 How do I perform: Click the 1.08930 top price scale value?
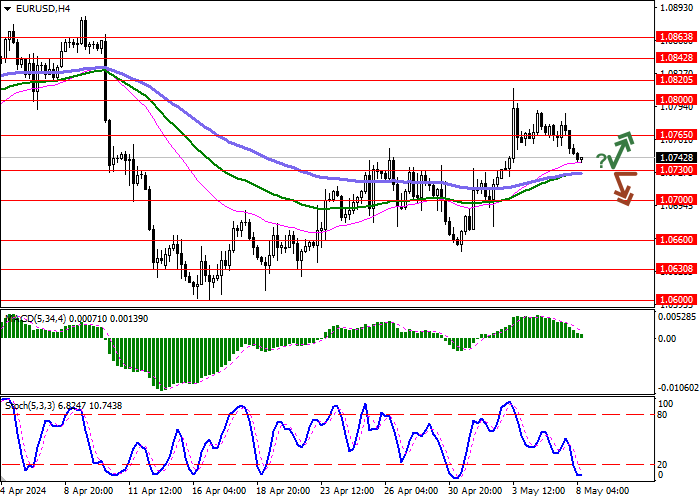coord(677,8)
